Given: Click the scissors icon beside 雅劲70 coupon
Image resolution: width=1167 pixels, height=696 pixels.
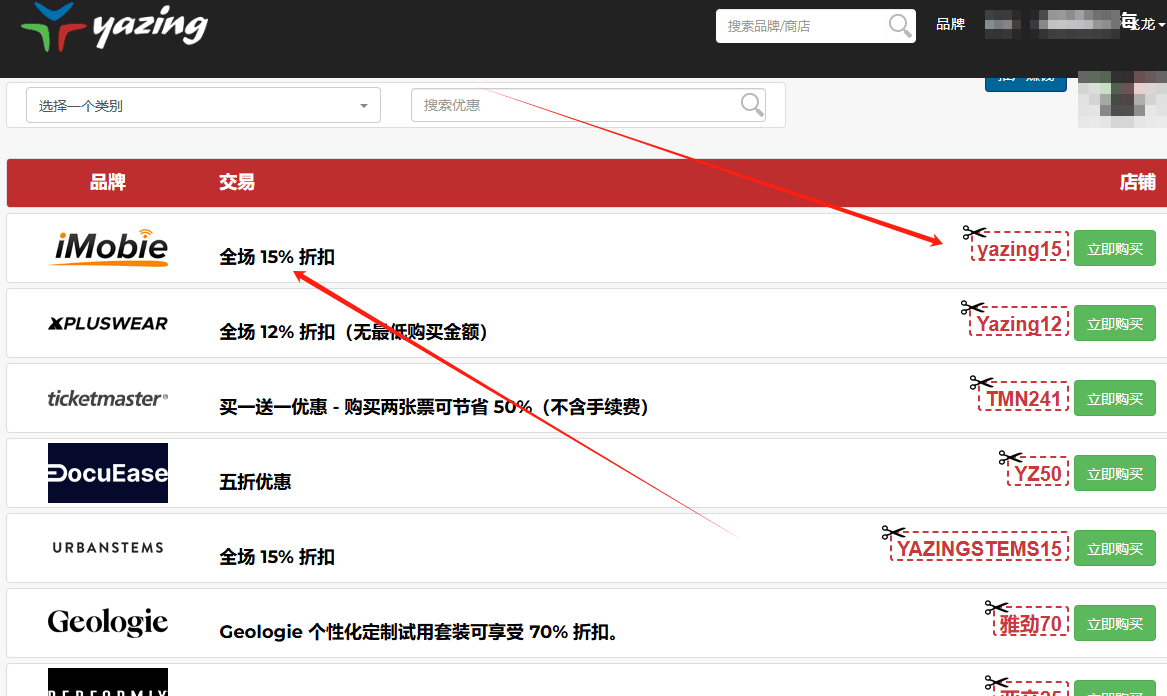Looking at the screenshot, I should coord(996,607).
